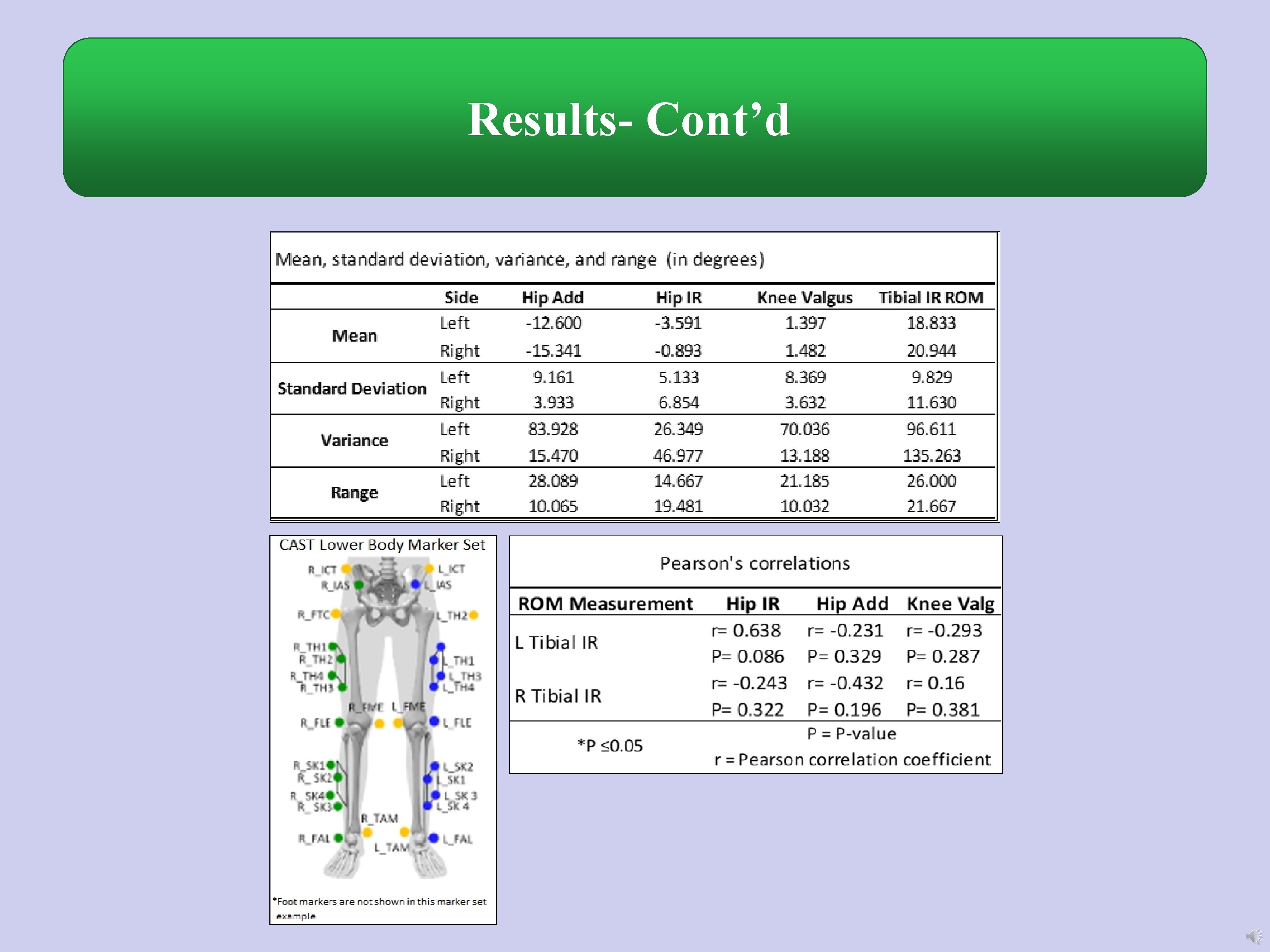Click the blue L_FLE knee marker dot
1270x952 pixels.
point(434,721)
